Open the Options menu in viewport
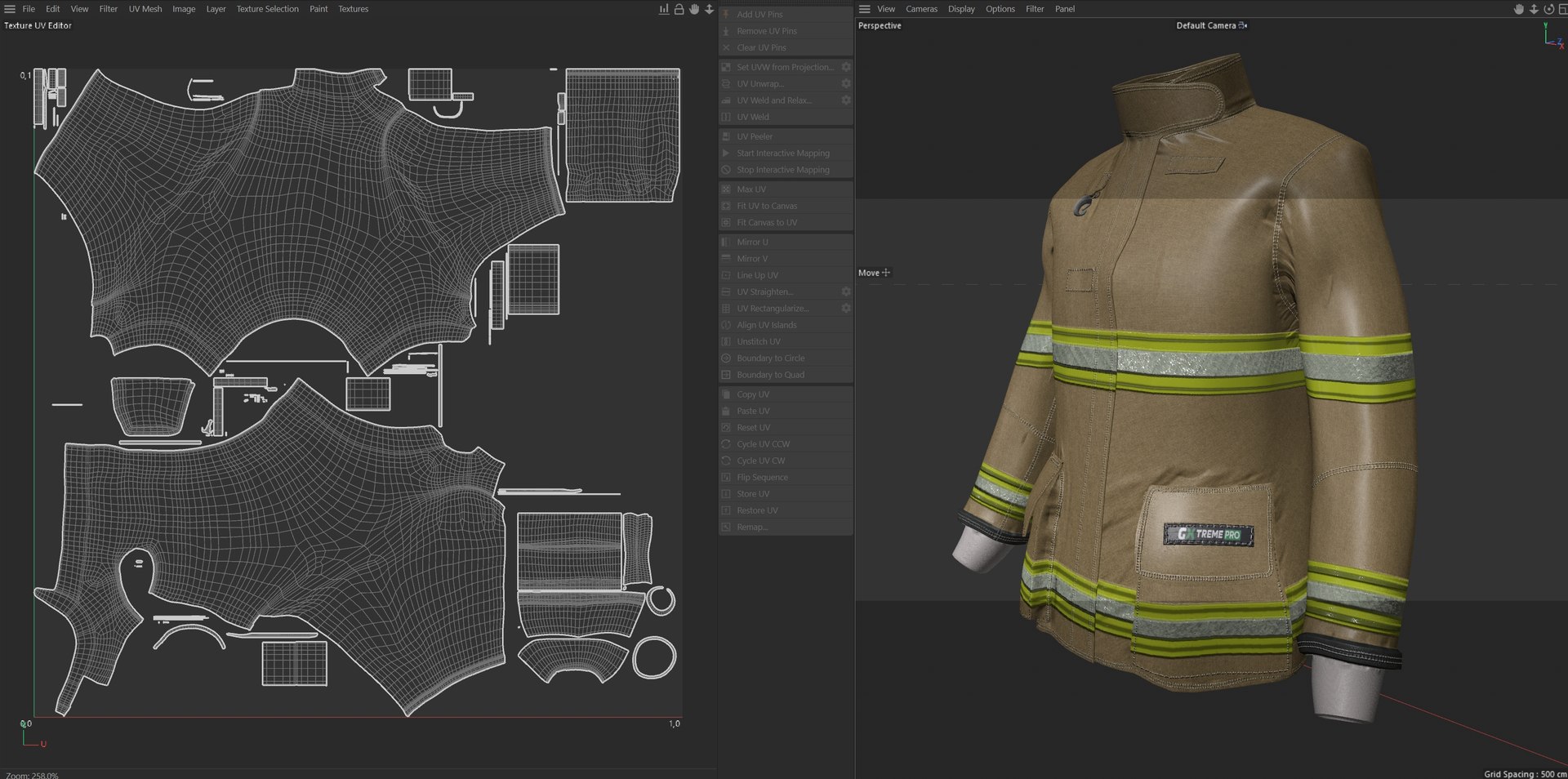 click(1000, 9)
